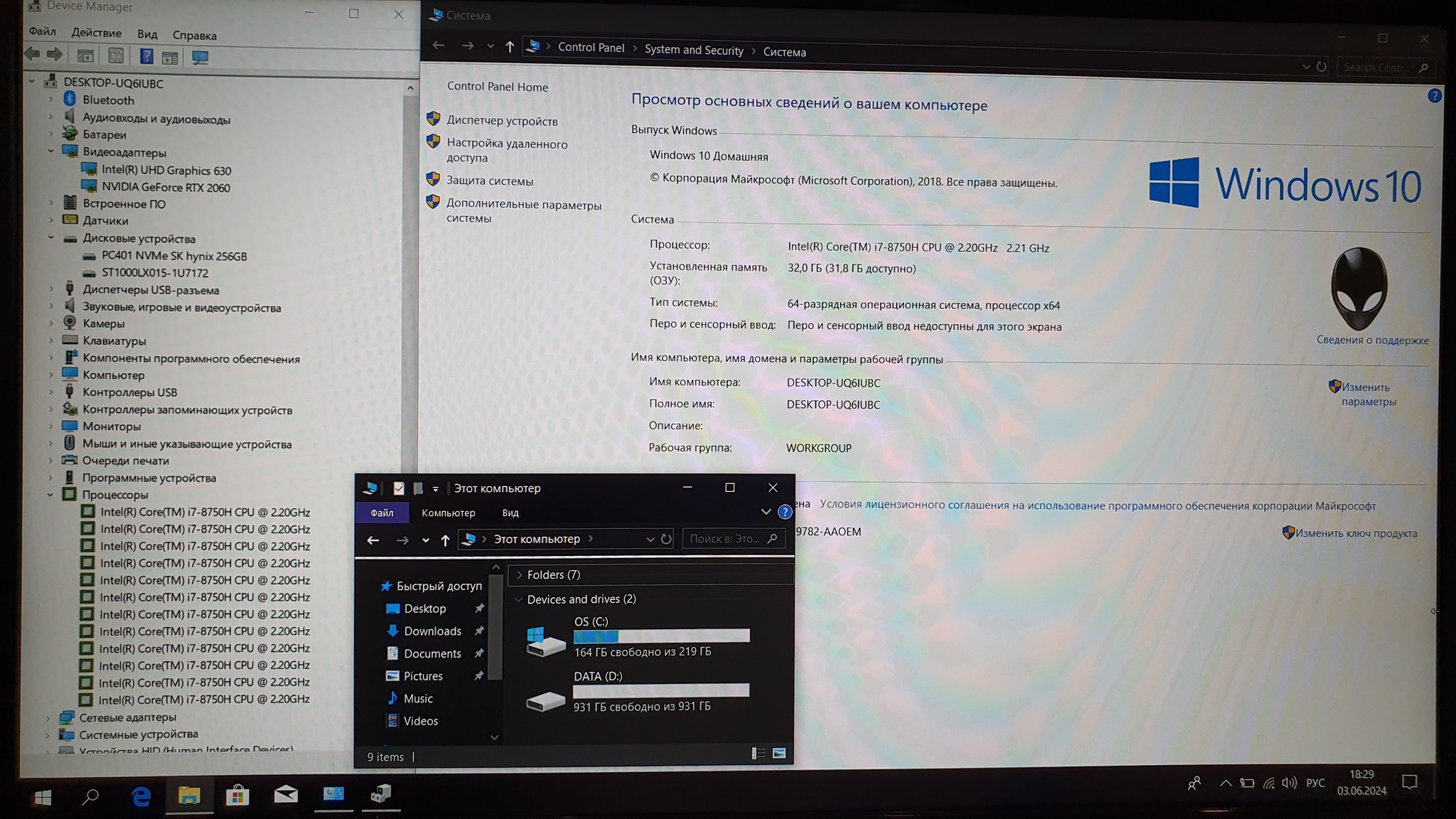
Task: Expand the Folders (7) group
Action: (519, 574)
